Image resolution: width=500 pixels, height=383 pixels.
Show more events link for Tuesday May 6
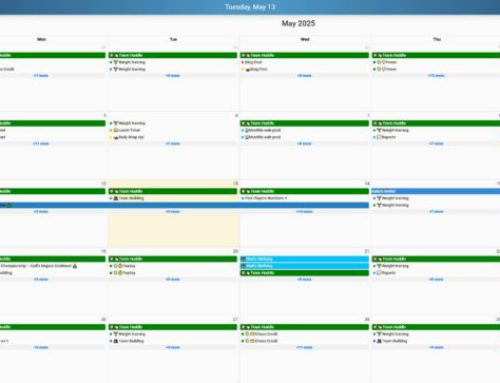coord(173,144)
